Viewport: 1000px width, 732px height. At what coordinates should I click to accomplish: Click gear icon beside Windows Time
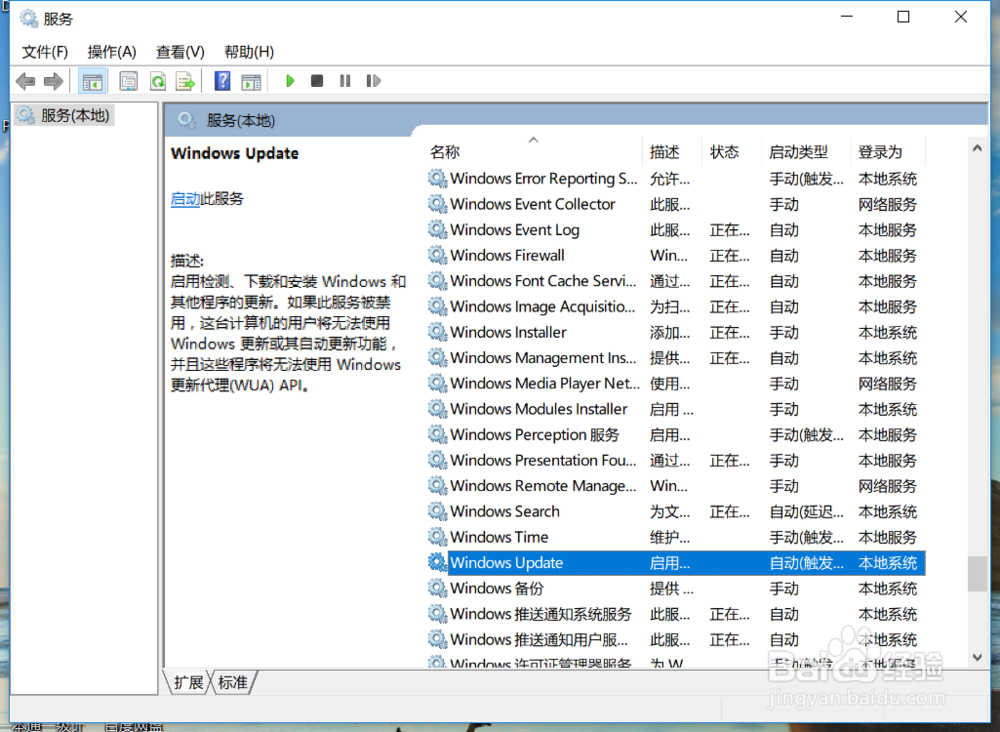438,536
